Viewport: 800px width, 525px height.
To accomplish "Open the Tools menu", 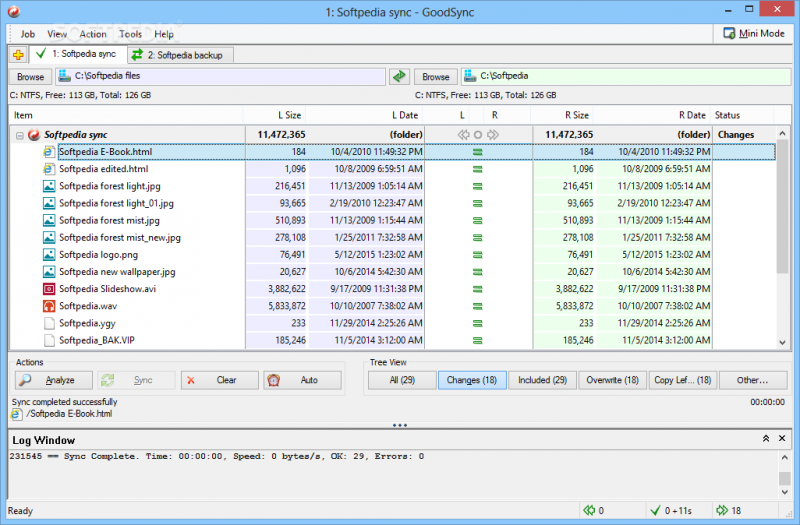I will coord(130,34).
